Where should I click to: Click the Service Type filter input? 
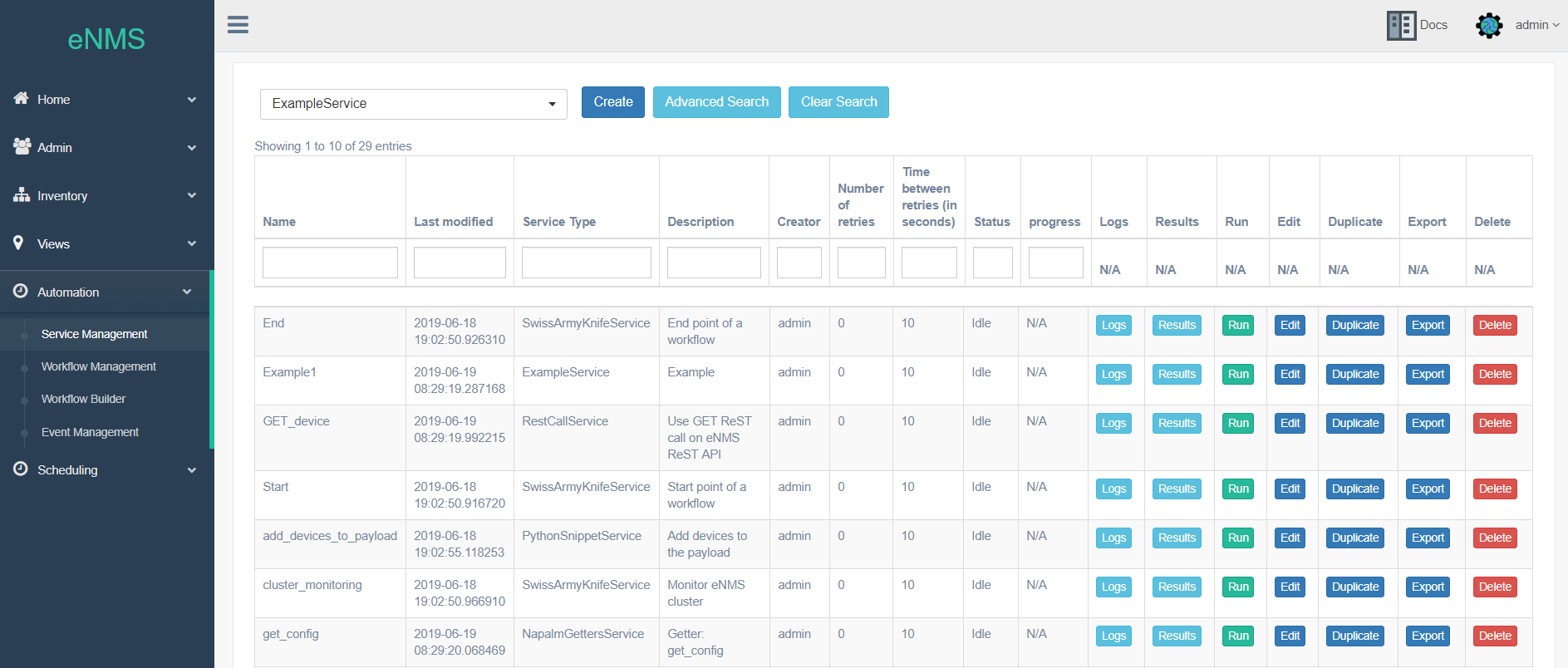click(587, 263)
